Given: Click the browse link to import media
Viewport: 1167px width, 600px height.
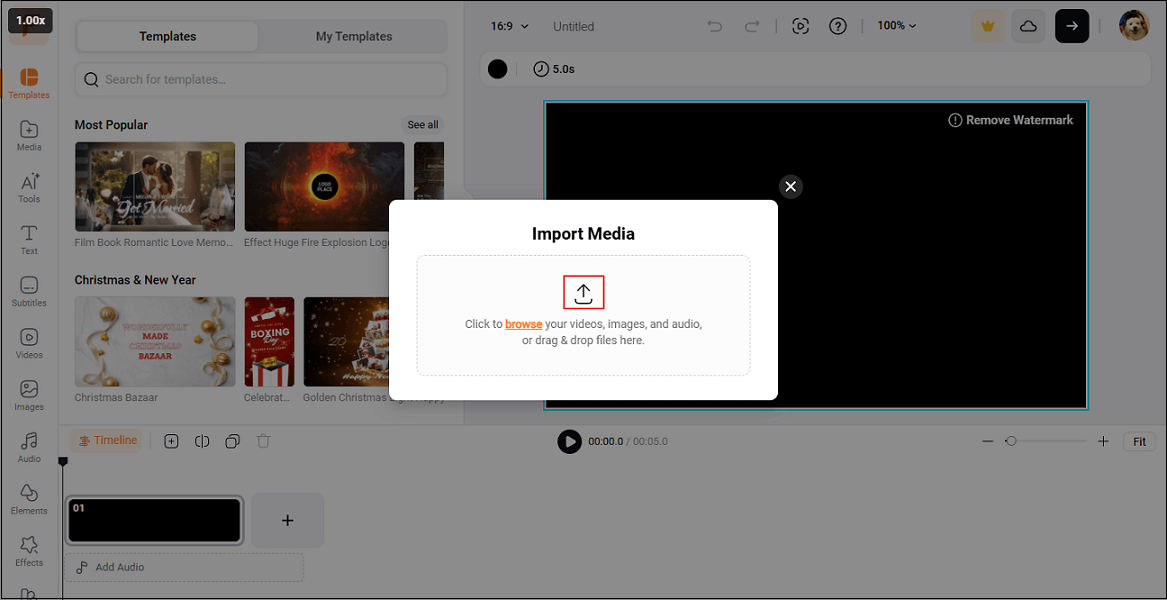Looking at the screenshot, I should 524,323.
